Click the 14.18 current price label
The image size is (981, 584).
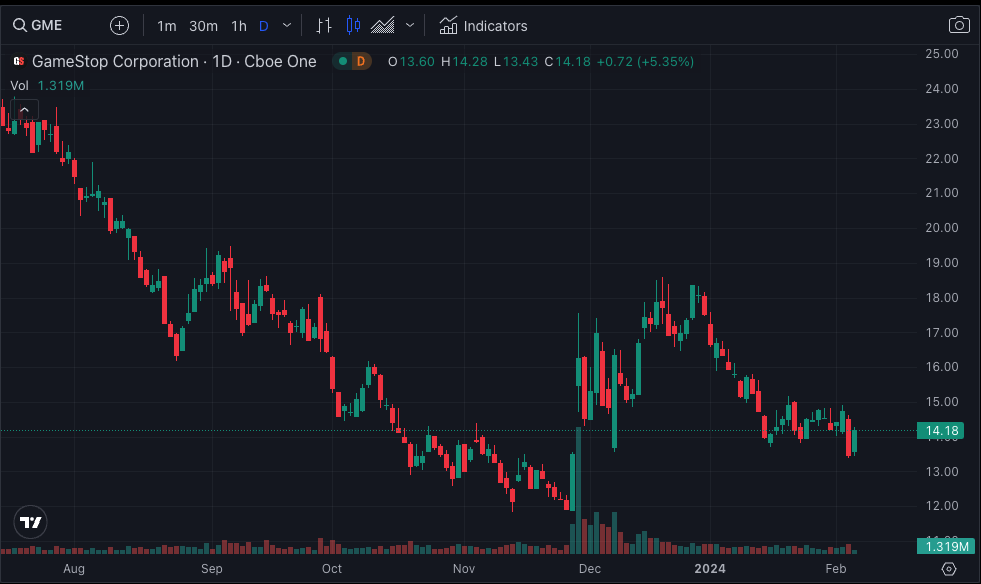940,431
